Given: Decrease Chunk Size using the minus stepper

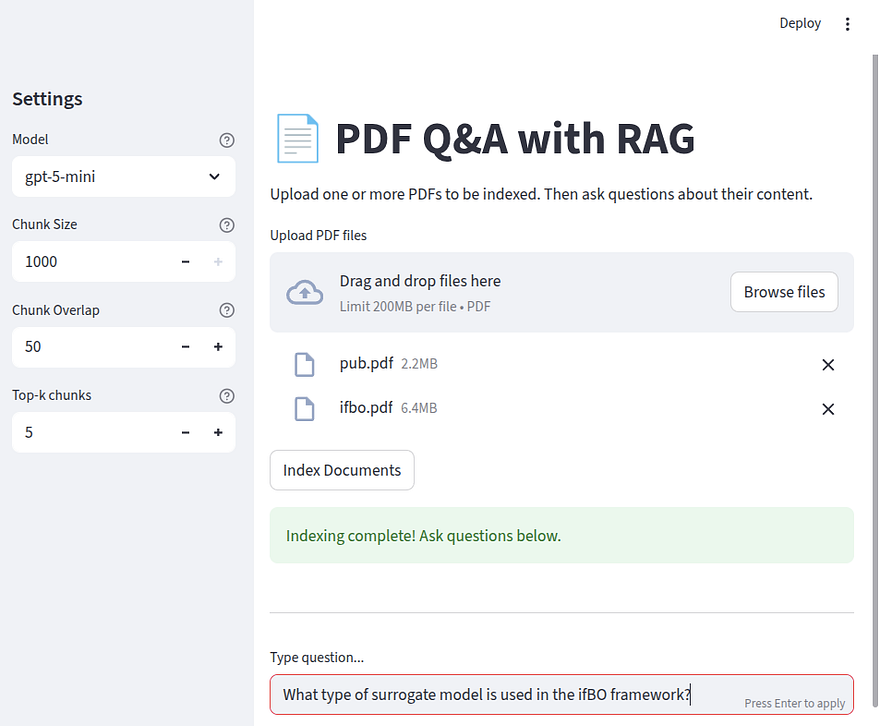Looking at the screenshot, I should 185,261.
